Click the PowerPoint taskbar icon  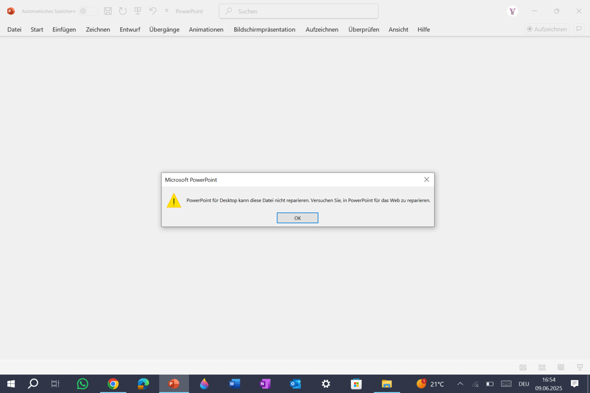(x=174, y=384)
